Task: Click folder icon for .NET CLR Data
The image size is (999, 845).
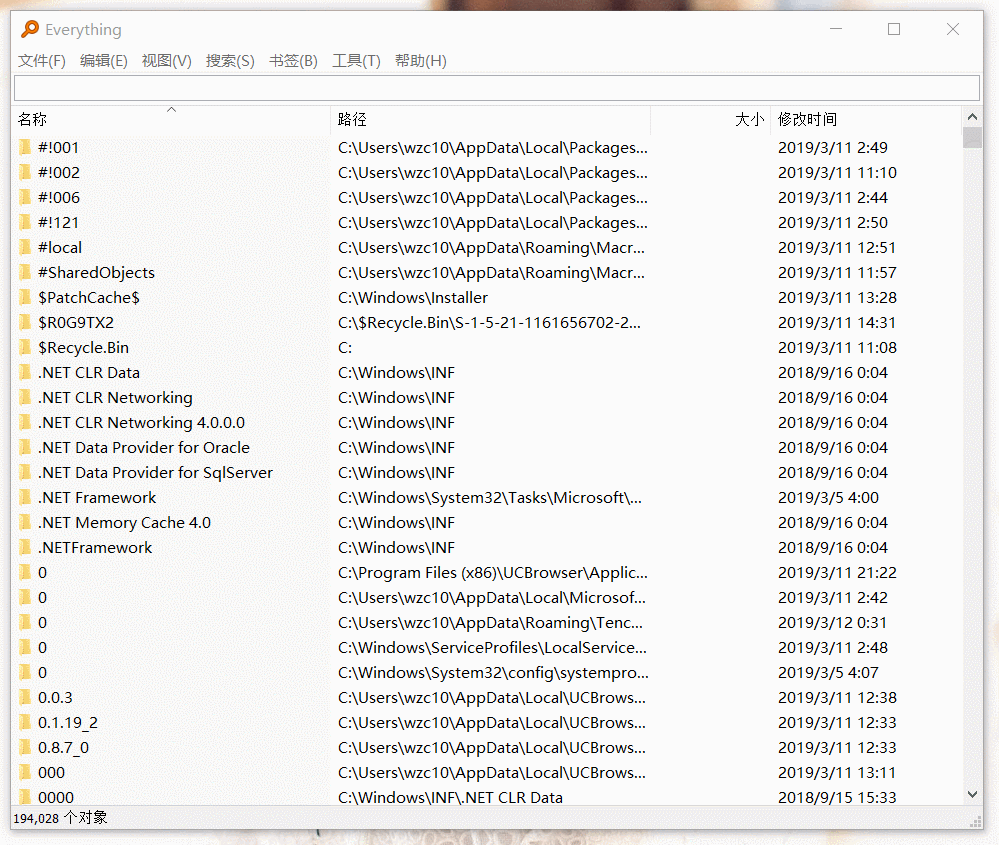Action: click(25, 373)
